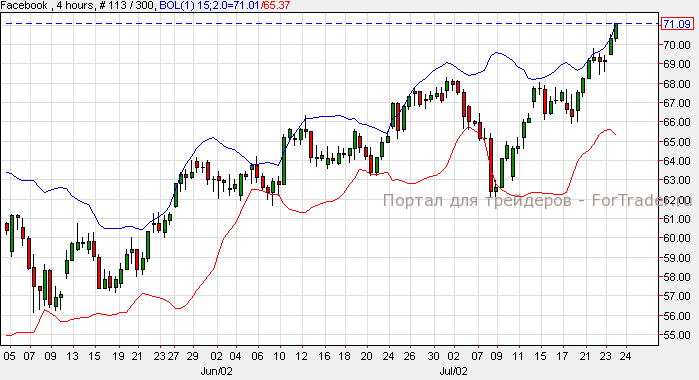
Task: Click the date label 17
Action: (x=563, y=356)
